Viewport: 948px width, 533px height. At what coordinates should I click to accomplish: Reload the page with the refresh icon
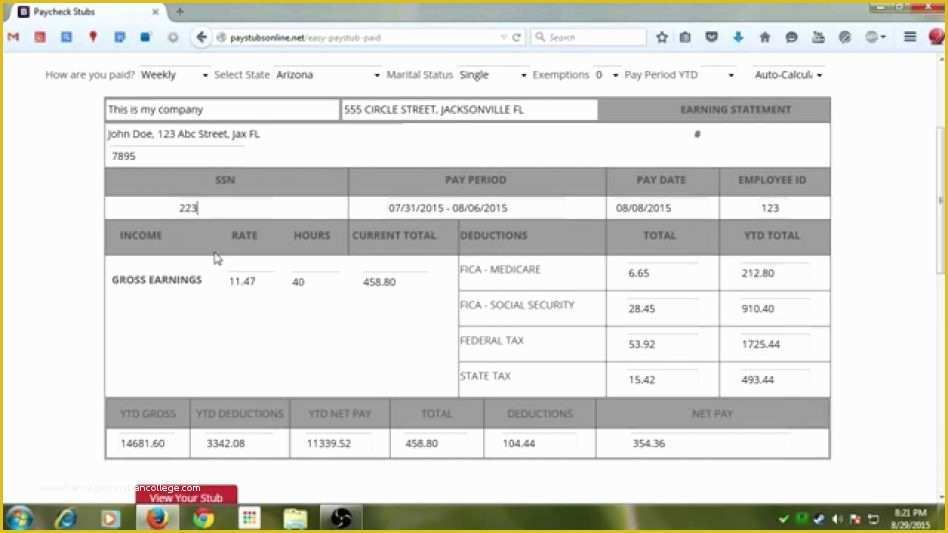coord(517,37)
